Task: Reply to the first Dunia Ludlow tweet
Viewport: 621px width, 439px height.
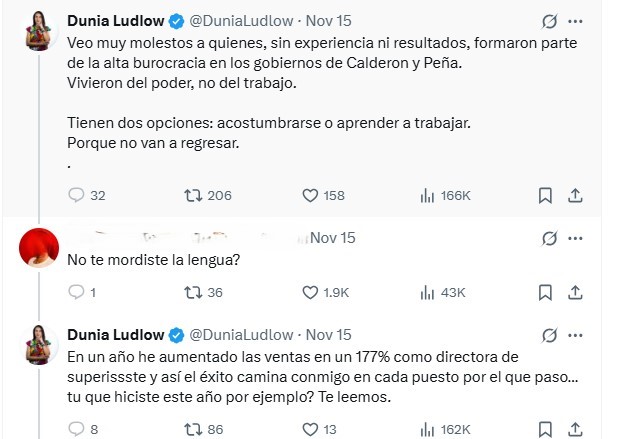Action: tap(76, 196)
